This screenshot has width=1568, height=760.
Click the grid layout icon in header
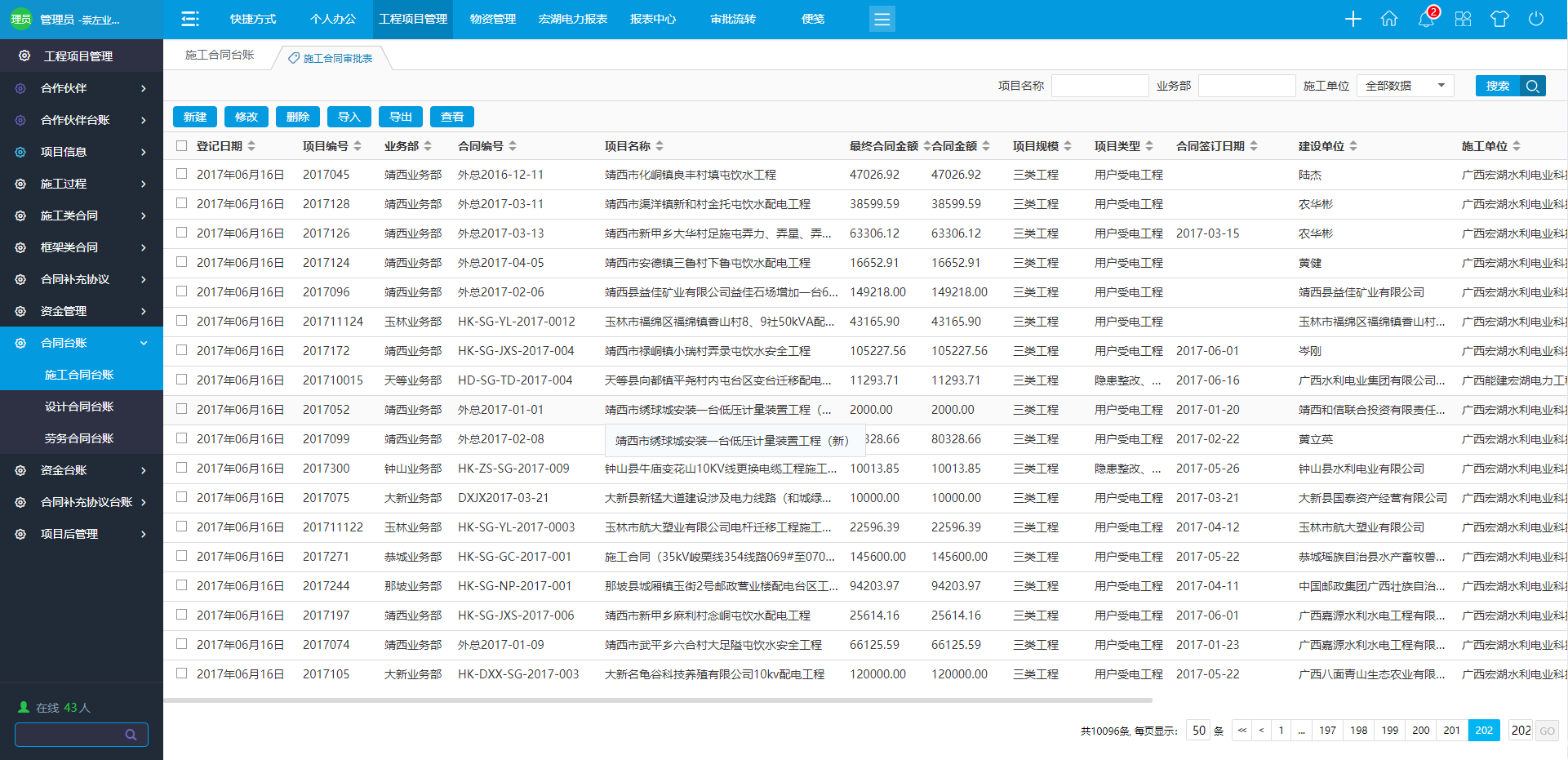1463,19
